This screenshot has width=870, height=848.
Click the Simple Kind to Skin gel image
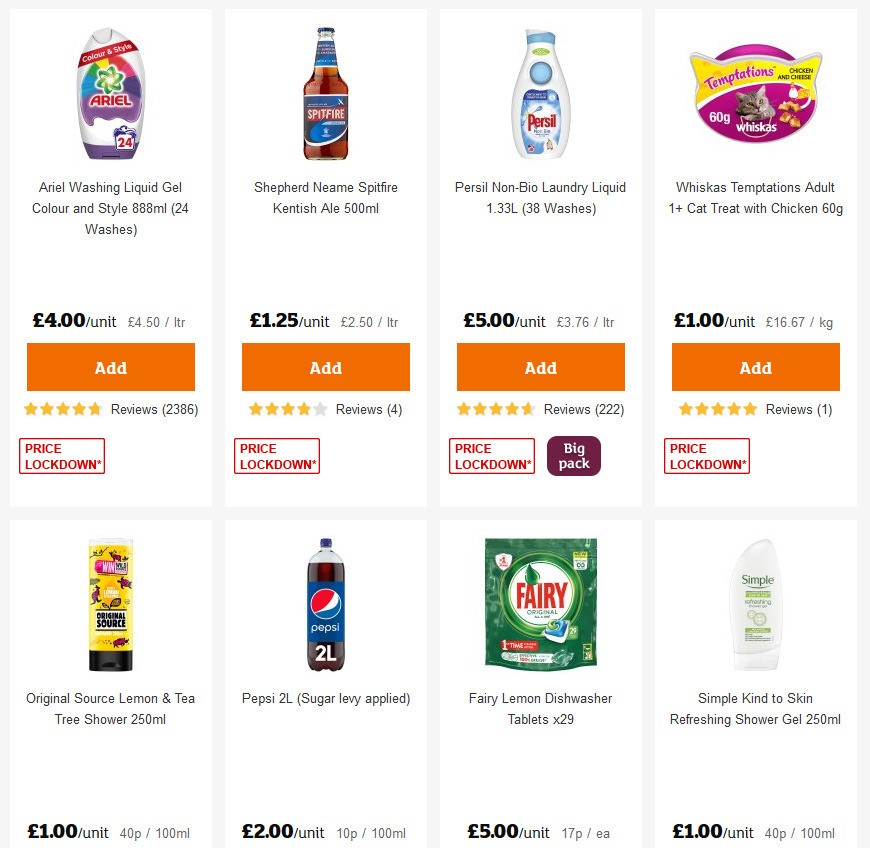(x=755, y=604)
